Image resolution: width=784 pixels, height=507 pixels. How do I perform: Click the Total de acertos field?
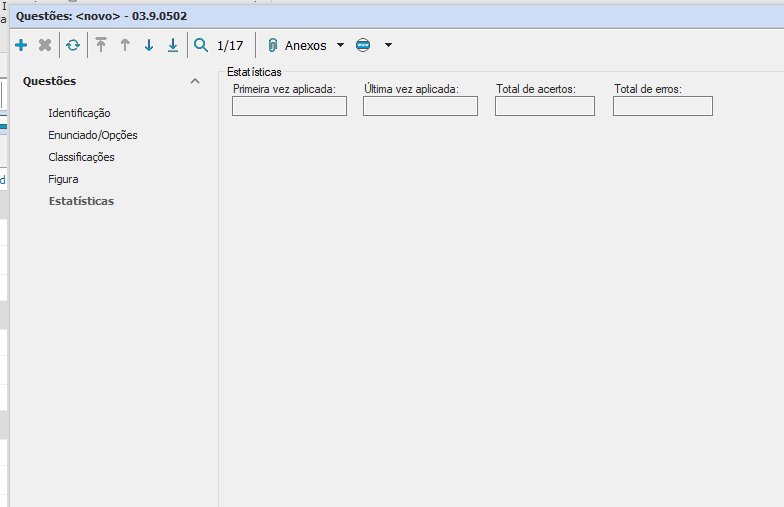544,106
